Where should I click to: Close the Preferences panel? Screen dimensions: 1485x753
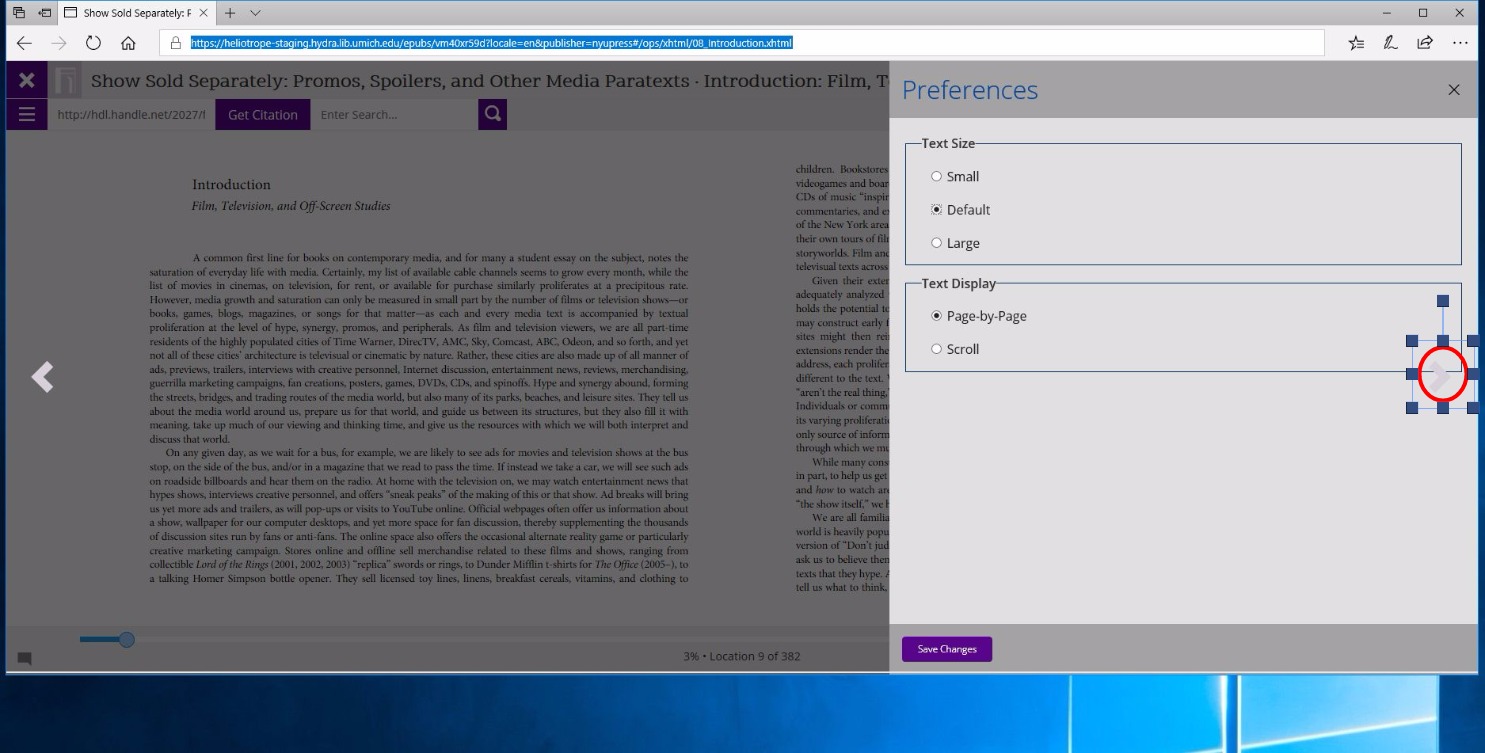[1454, 90]
